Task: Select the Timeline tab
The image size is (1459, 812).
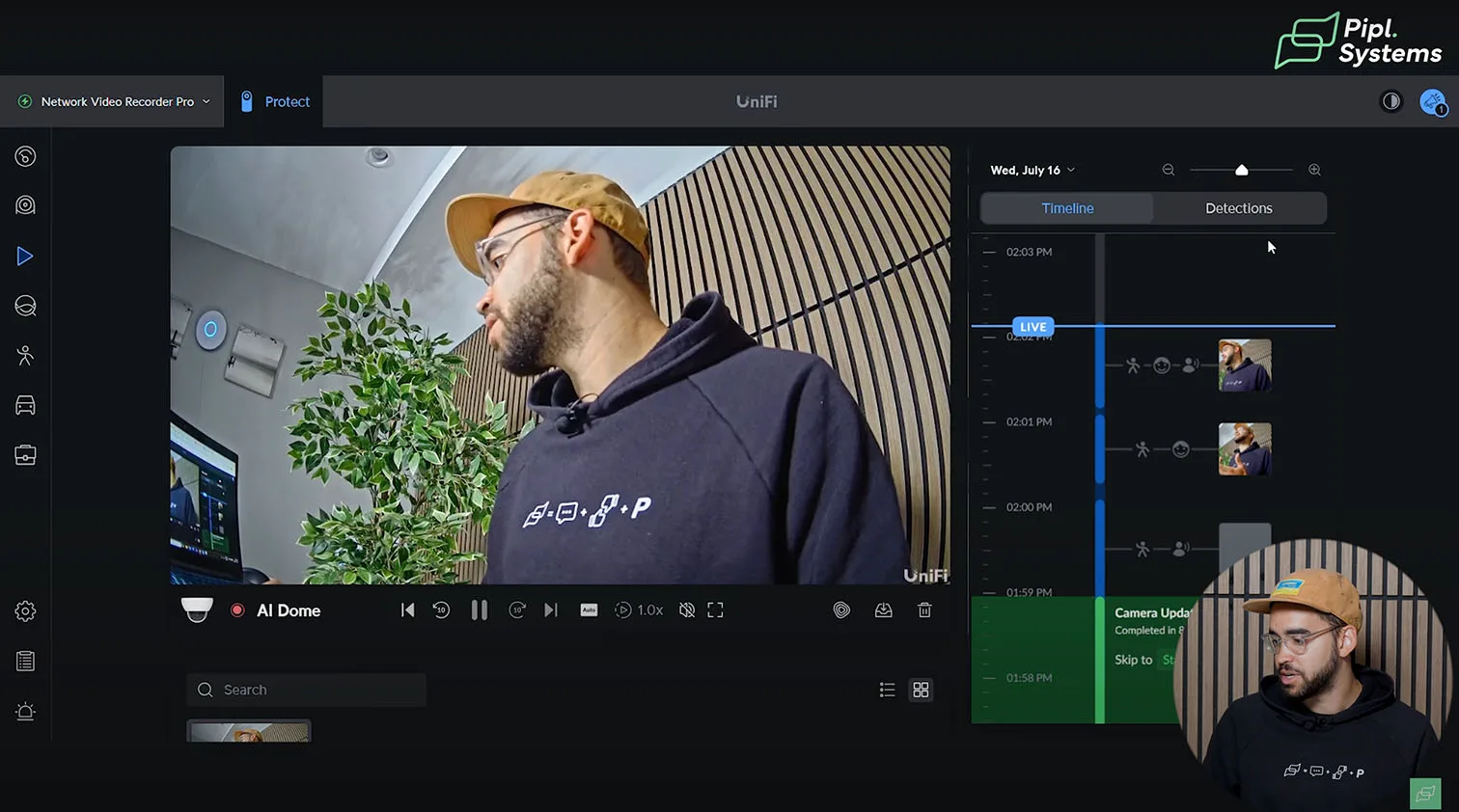Action: pos(1067,208)
